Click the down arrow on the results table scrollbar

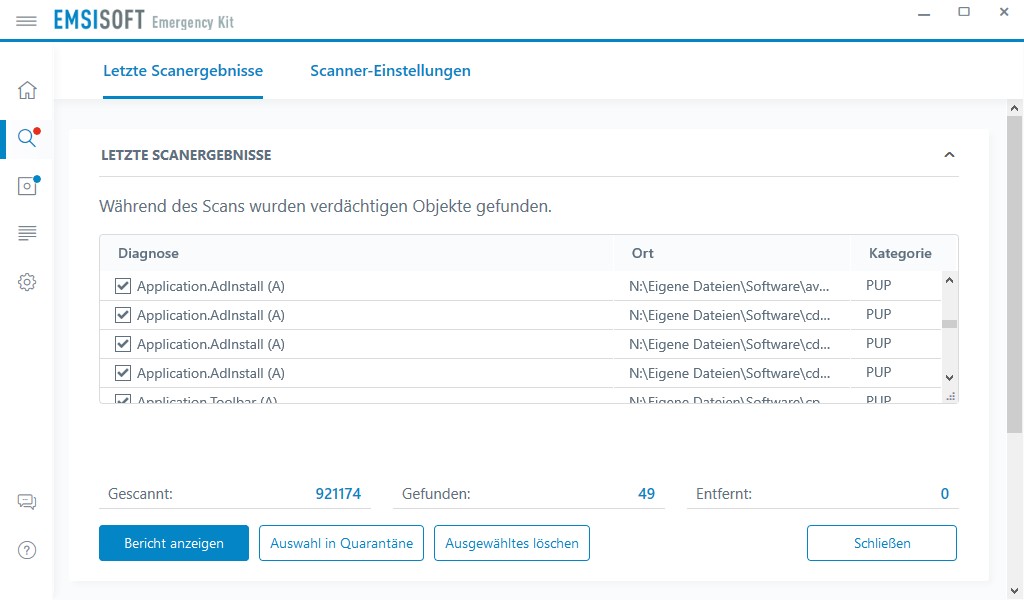pos(948,377)
